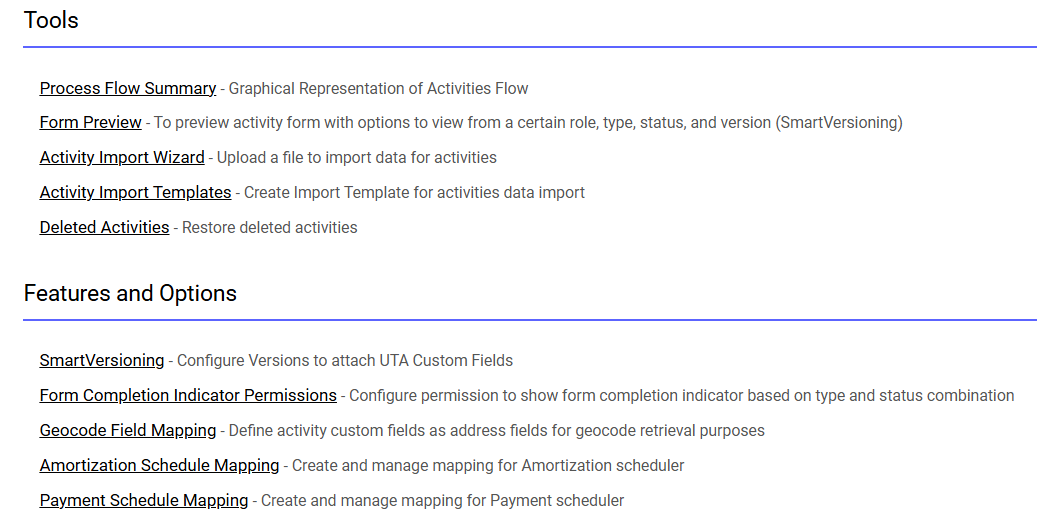Click the Tools section heading
The image size is (1037, 516).
coord(51,21)
